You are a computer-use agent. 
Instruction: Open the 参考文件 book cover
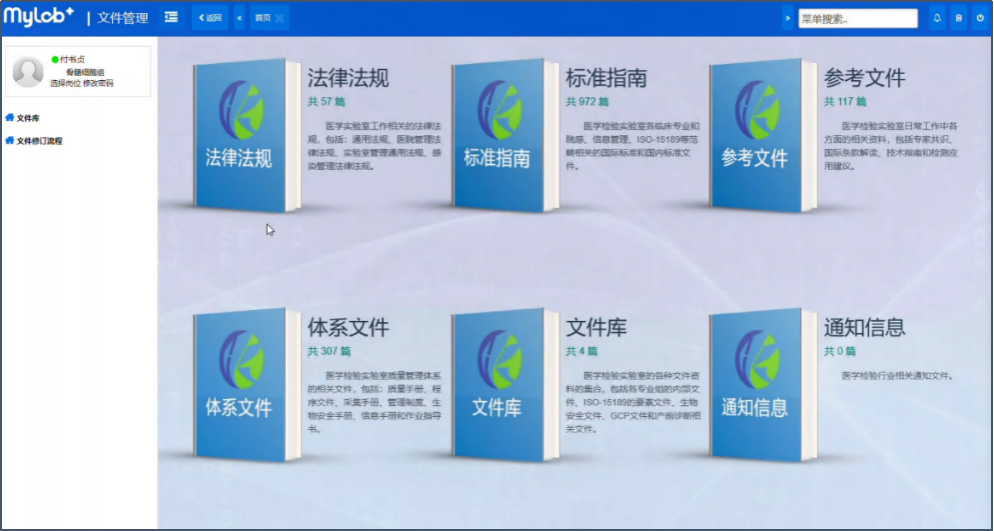pyautogui.click(x=763, y=134)
